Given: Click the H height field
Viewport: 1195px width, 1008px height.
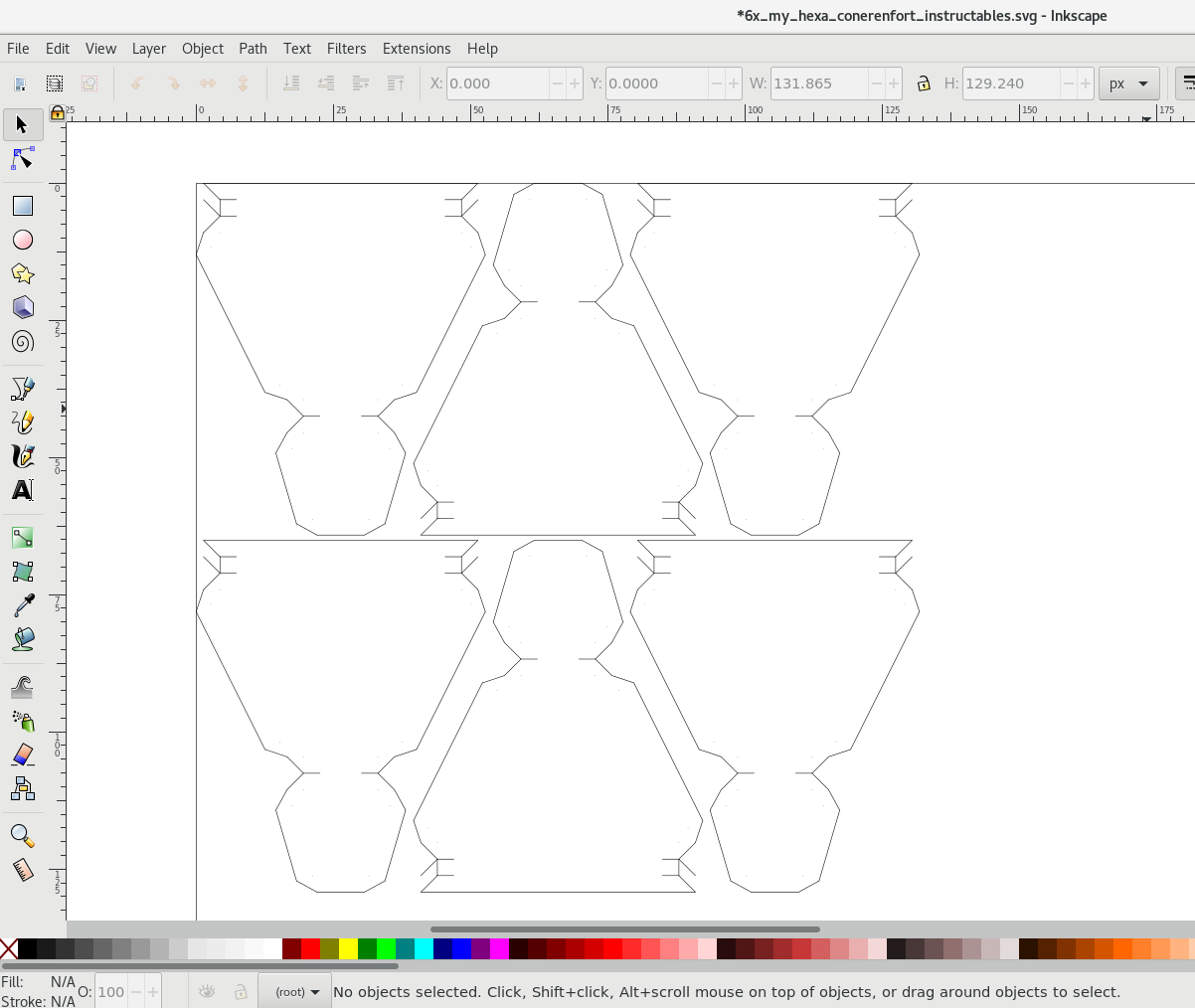Looking at the screenshot, I should (1011, 84).
